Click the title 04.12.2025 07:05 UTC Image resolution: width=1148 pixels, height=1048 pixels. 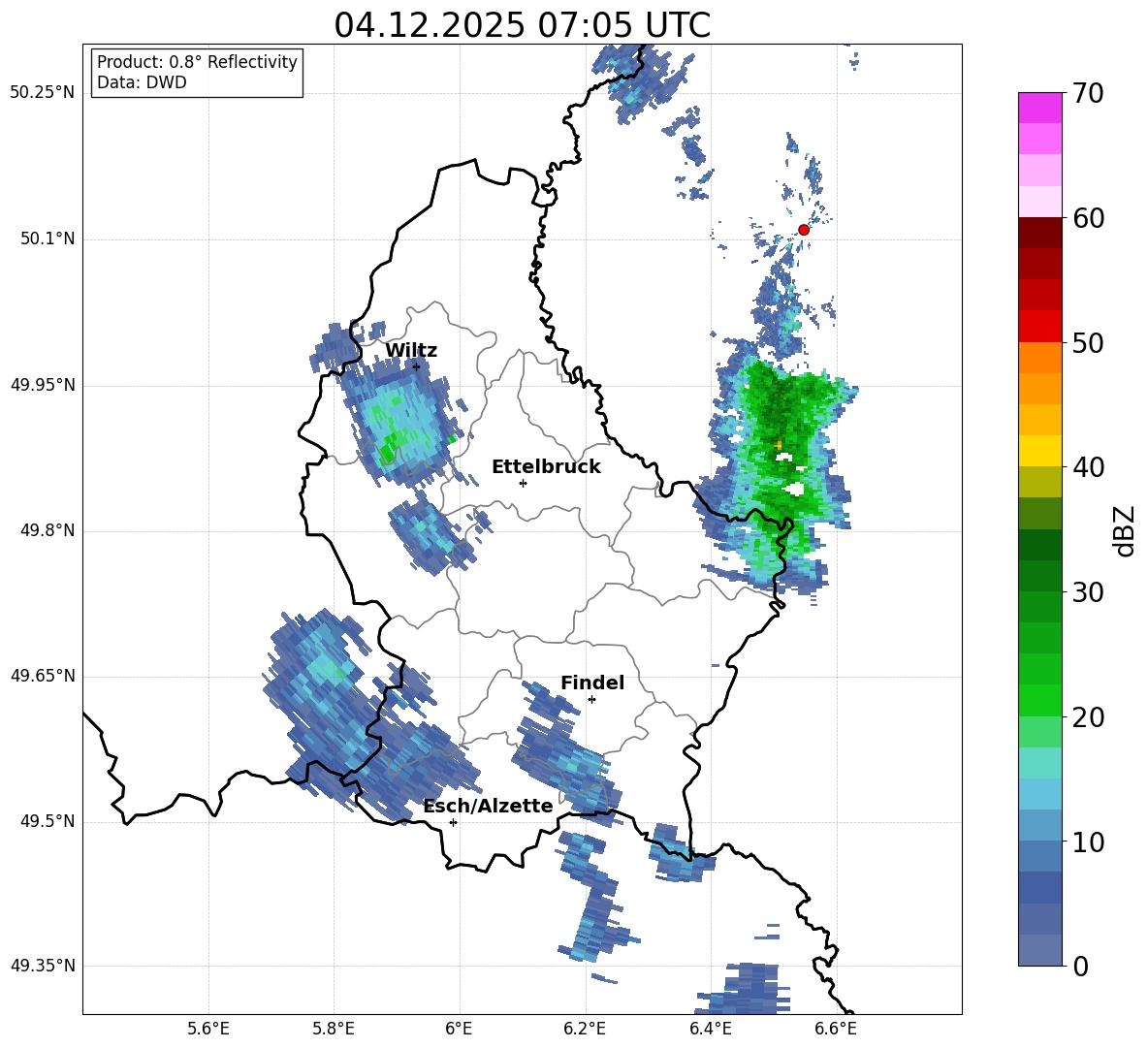click(x=522, y=25)
